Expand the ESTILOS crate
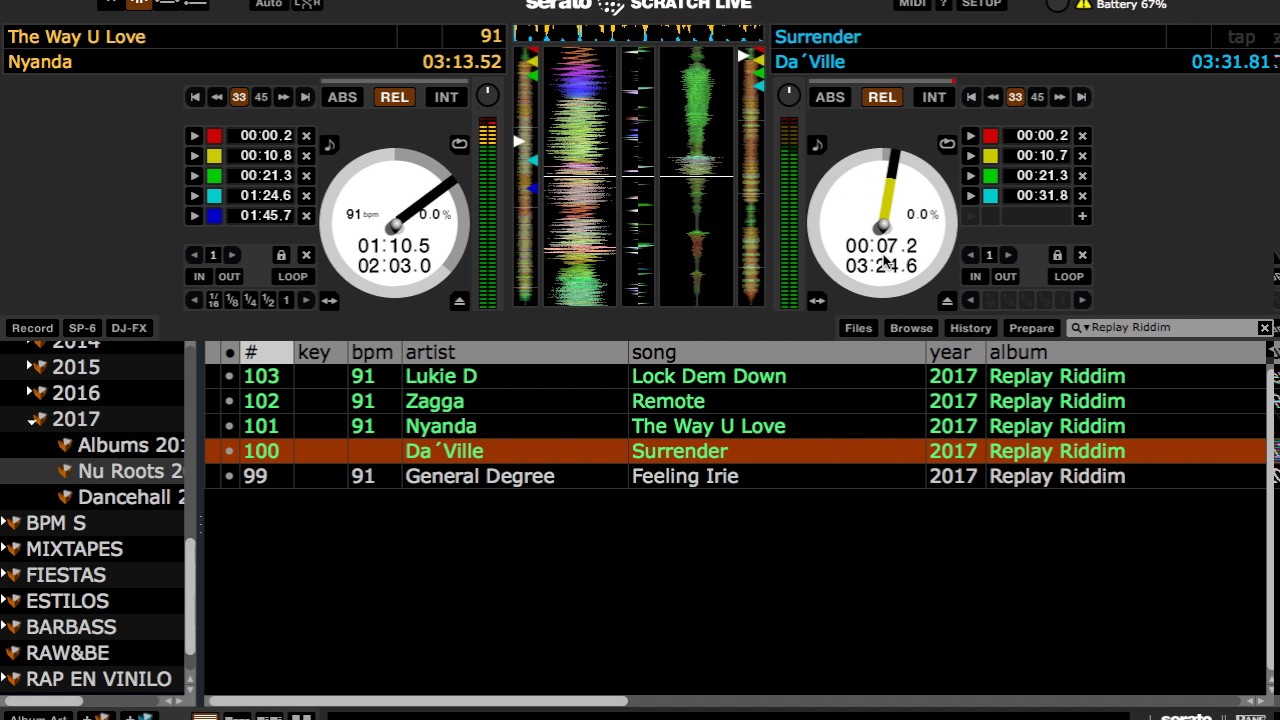Screen dimensions: 1280x720 [5, 601]
